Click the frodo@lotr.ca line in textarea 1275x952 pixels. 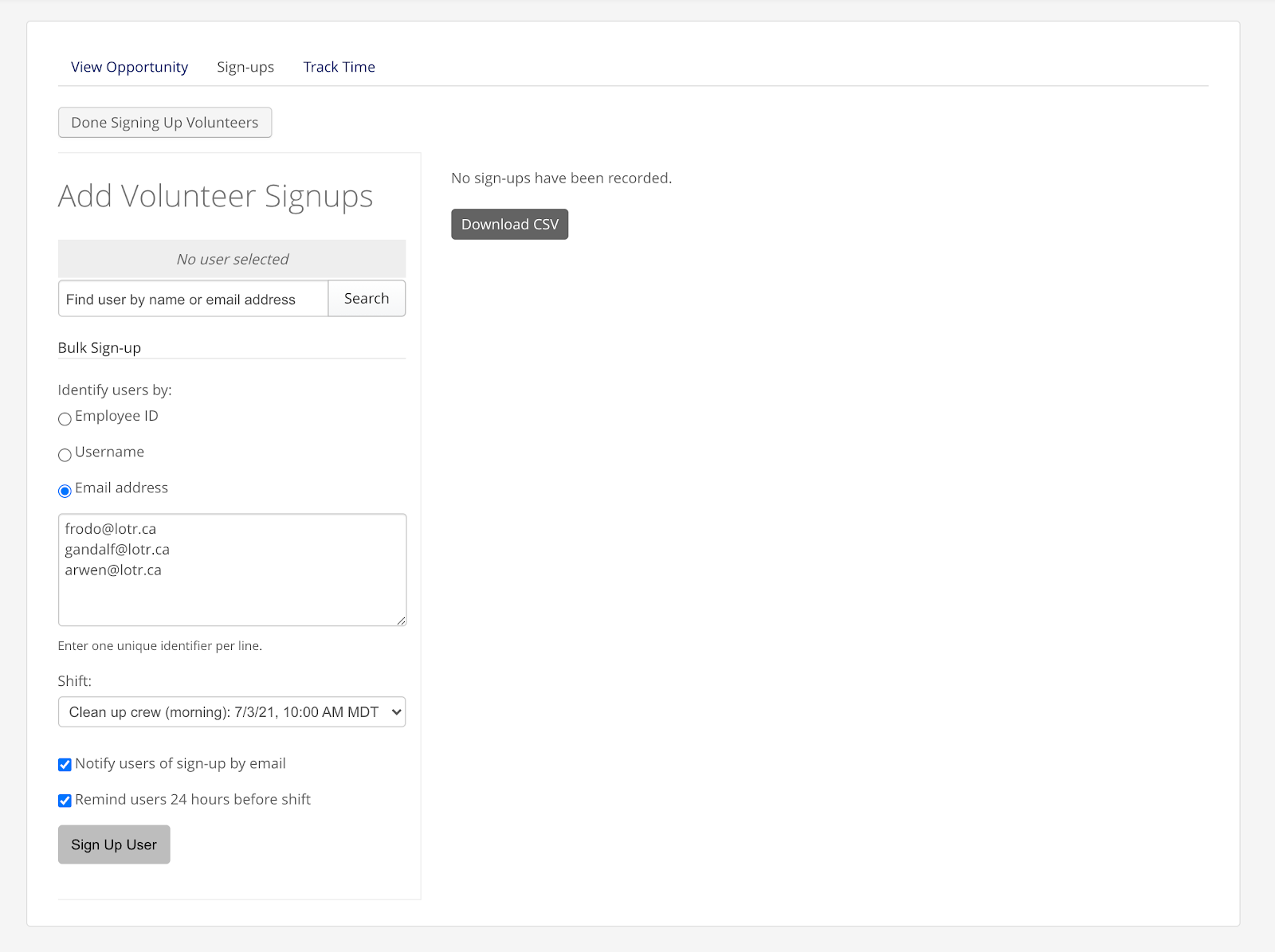[x=111, y=529]
